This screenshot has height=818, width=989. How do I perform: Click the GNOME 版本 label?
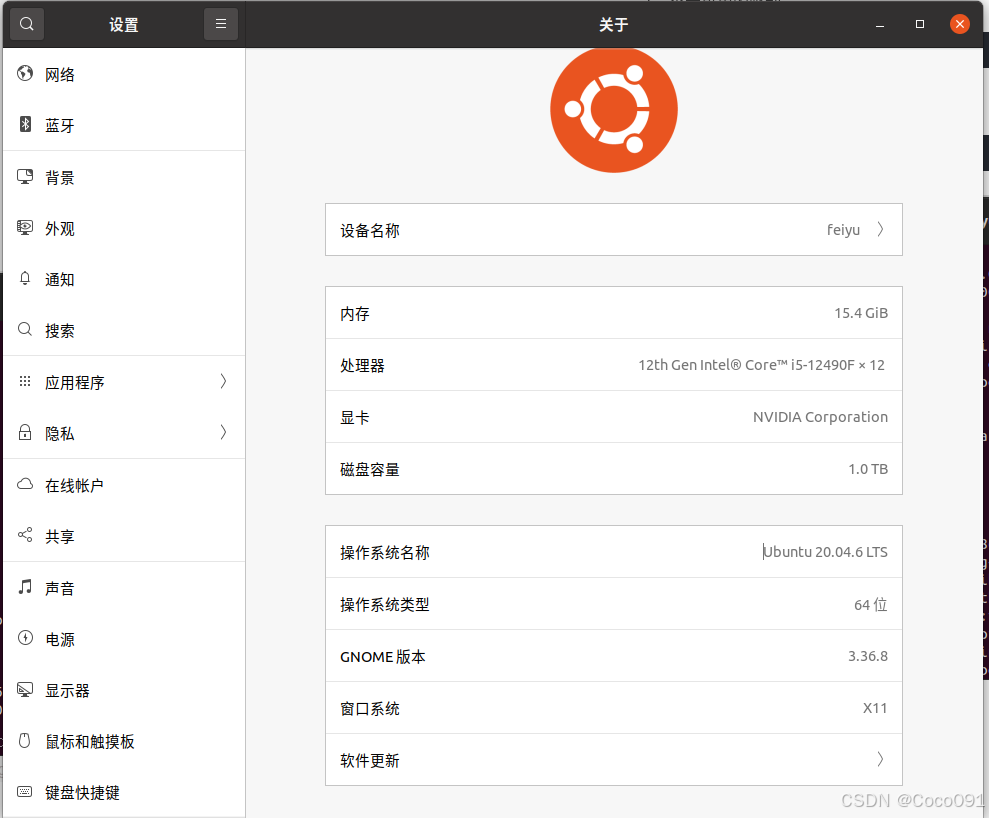click(x=383, y=657)
